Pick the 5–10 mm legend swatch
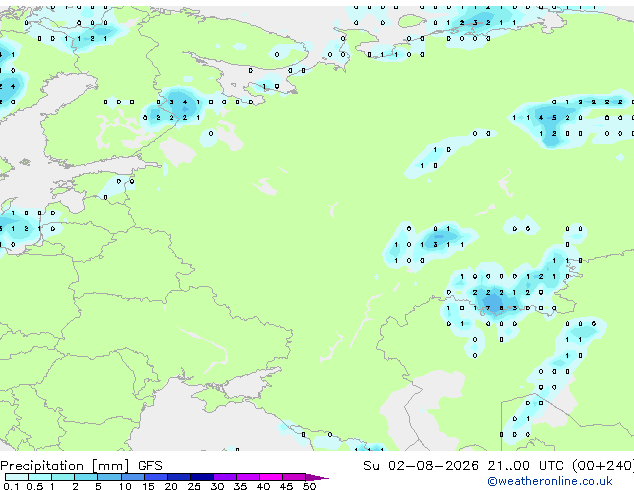634x490 pixels. tap(109, 477)
